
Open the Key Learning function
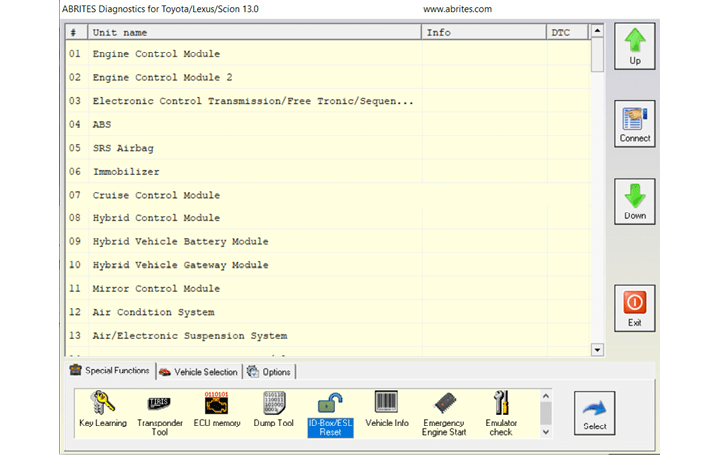coord(103,411)
